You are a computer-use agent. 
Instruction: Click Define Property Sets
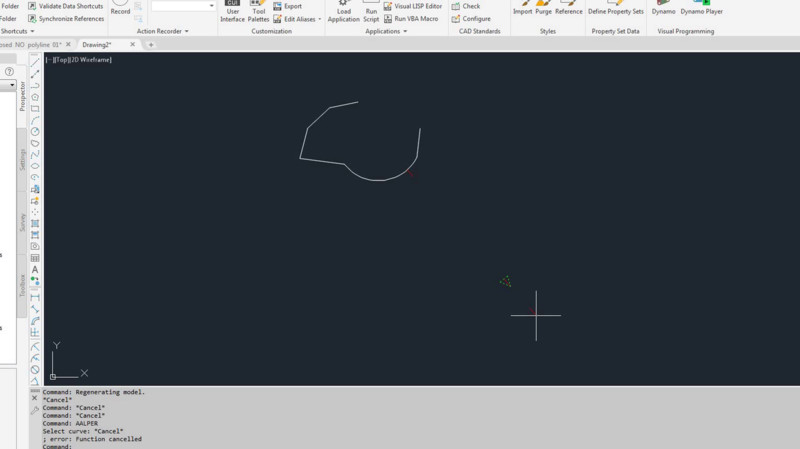615,8
